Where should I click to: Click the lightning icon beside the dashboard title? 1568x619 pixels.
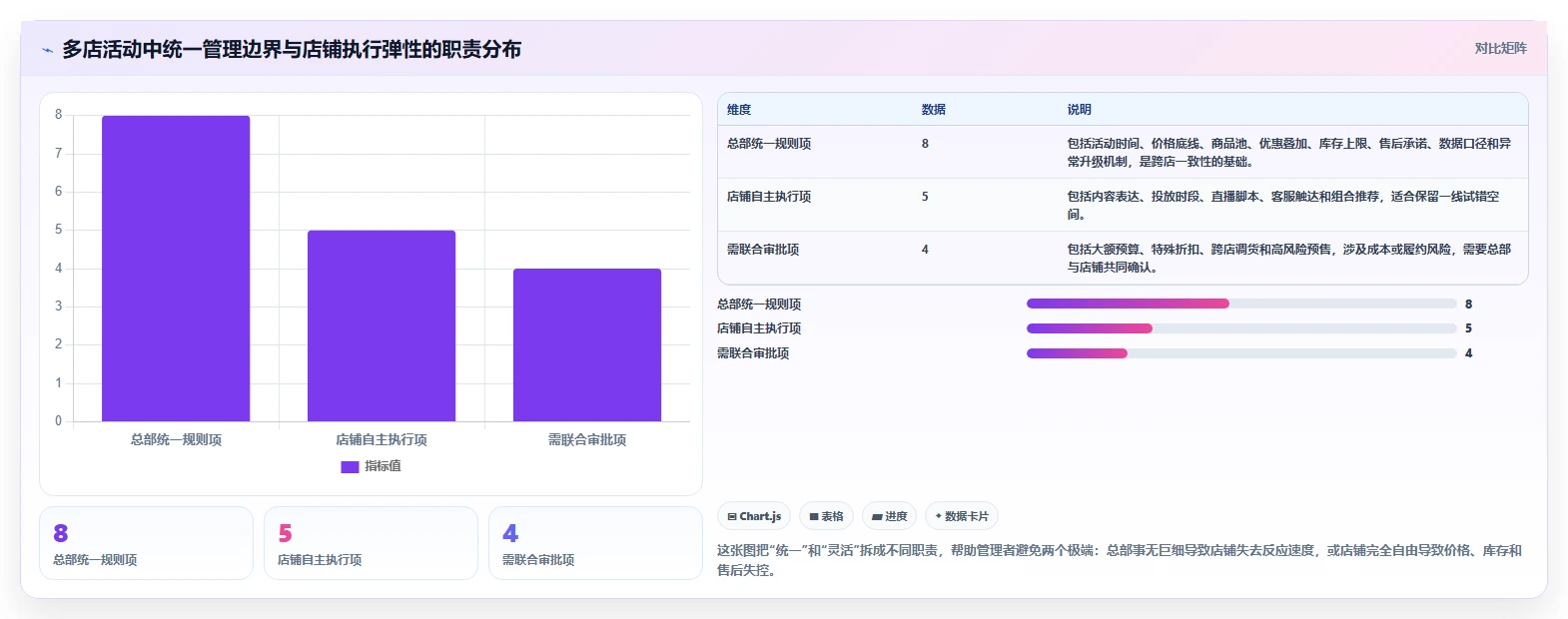47,50
